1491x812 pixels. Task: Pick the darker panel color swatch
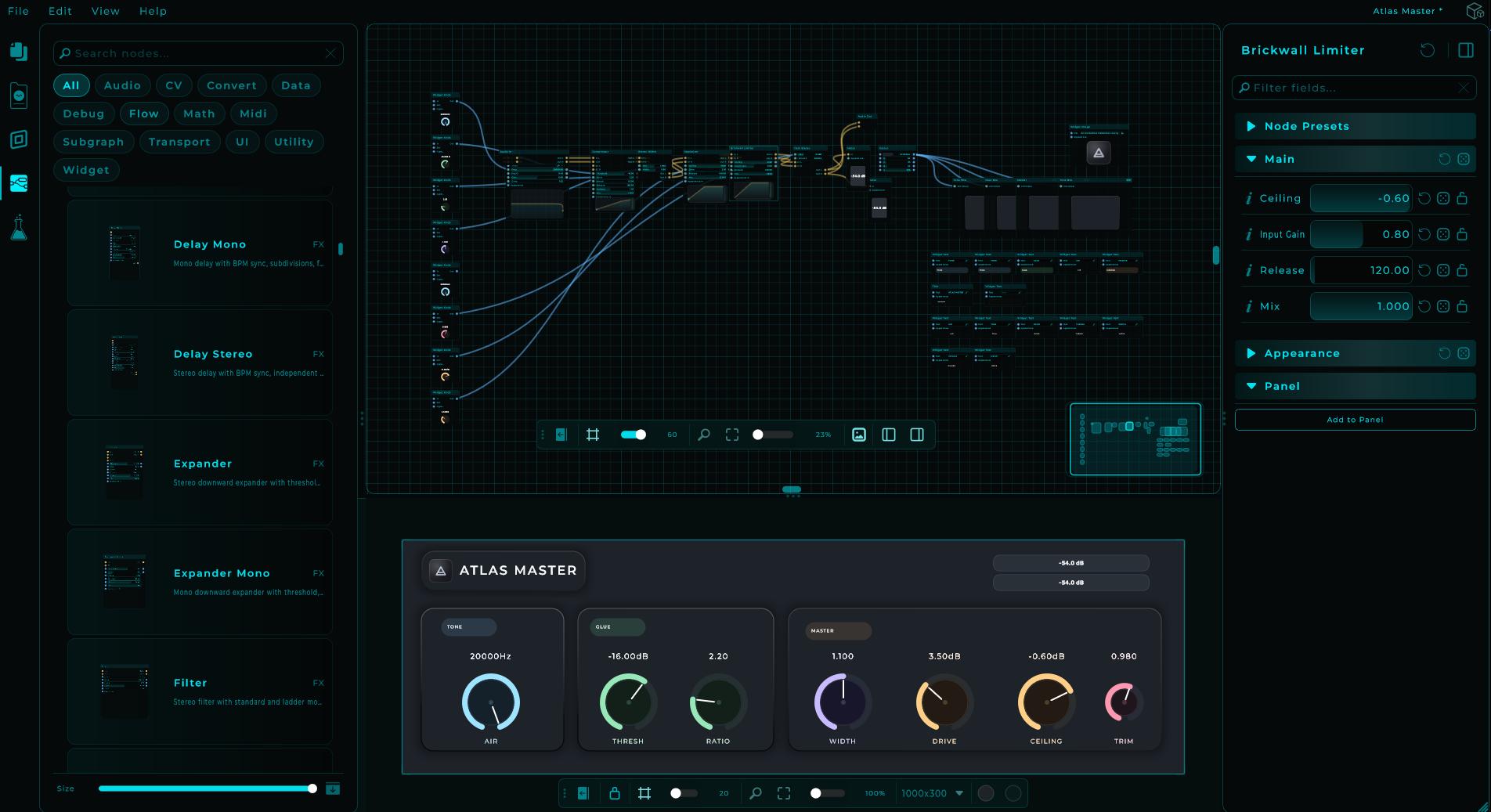click(x=1013, y=793)
